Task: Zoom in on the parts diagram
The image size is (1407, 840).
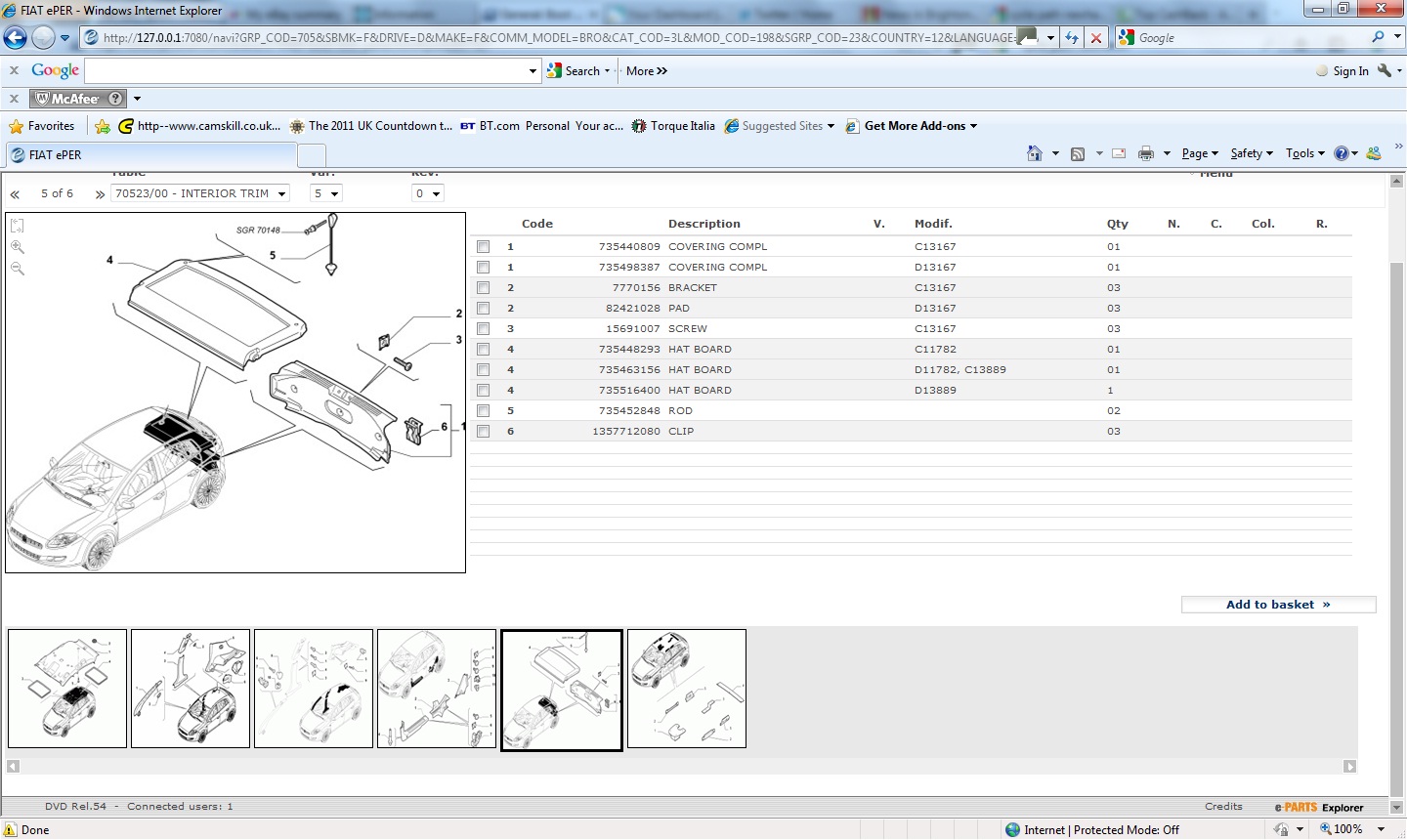Action: 18,247
